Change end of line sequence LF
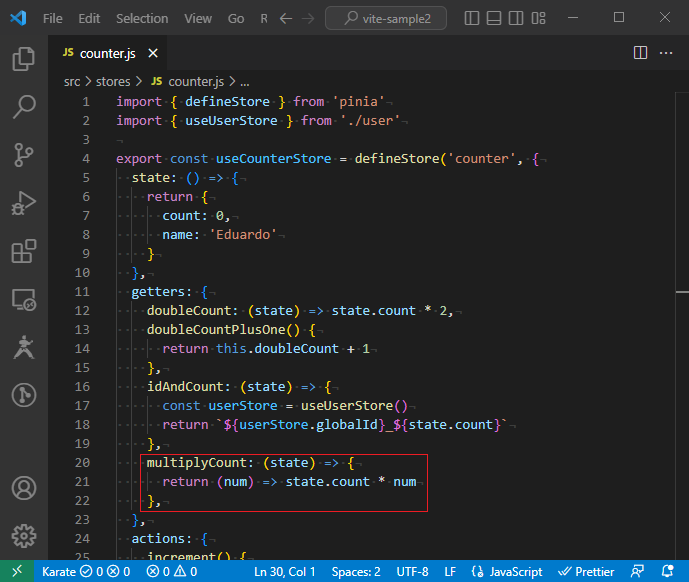Image resolution: width=689 pixels, height=582 pixels. [450, 571]
